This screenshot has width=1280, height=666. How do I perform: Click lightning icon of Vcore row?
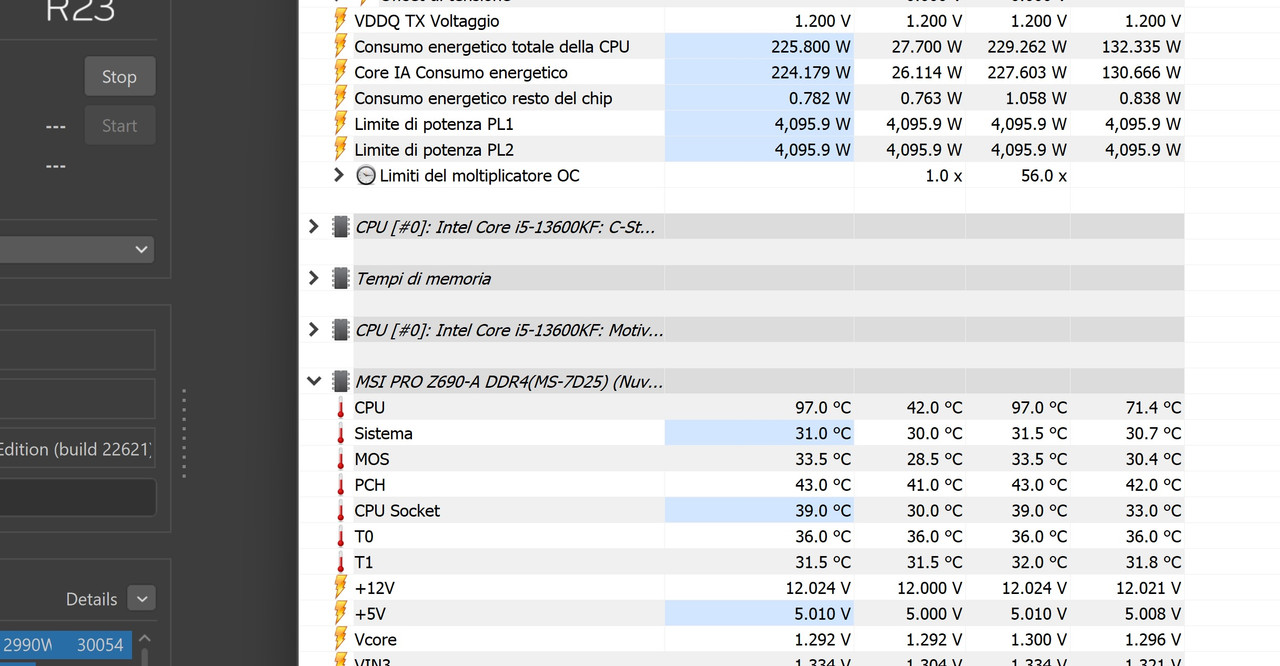point(340,639)
